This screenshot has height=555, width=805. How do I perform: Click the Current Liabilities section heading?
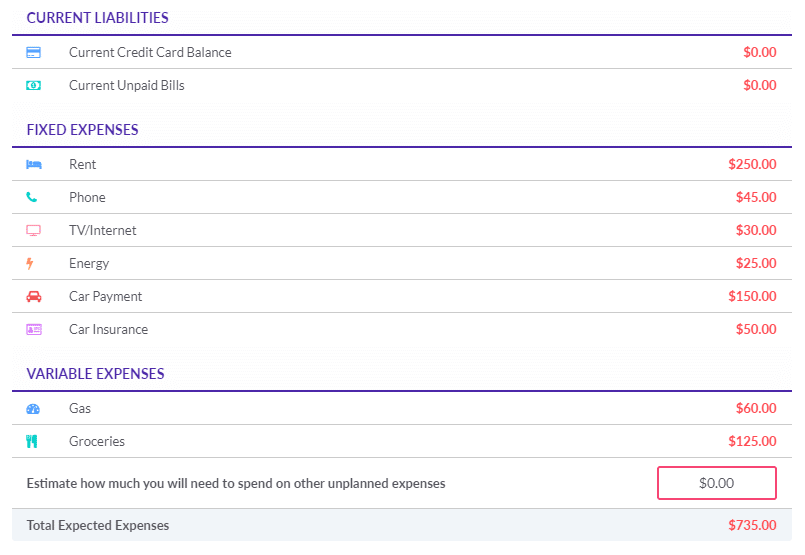point(98,18)
